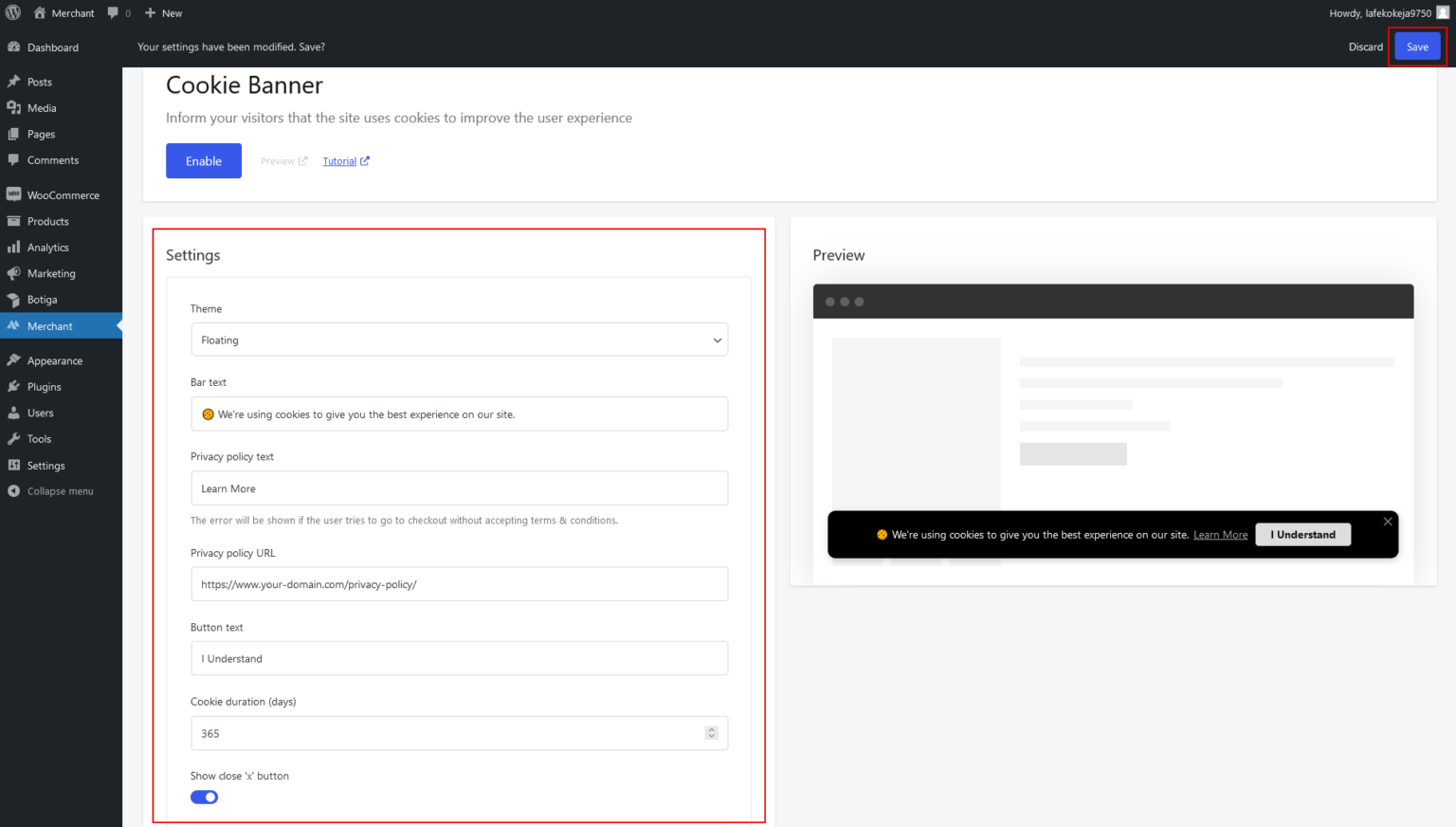Screen dimensions: 1456x827
Task: Save the modified settings
Action: pyautogui.click(x=1417, y=46)
